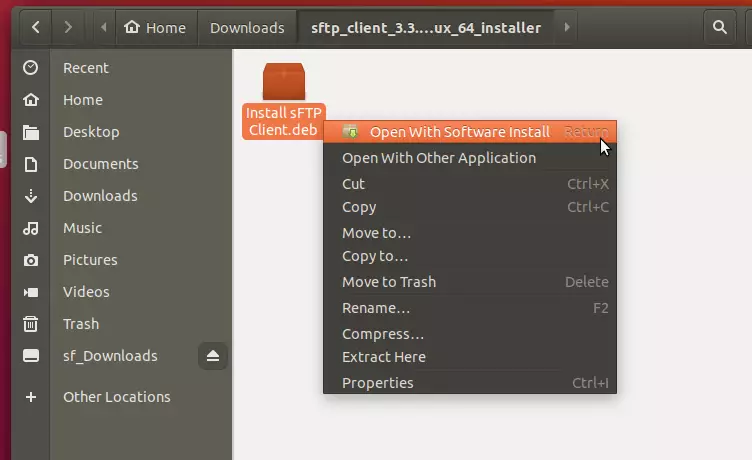Click the plus icon beside Other Locations
Image resolution: width=752 pixels, height=460 pixels.
pyautogui.click(x=31, y=397)
